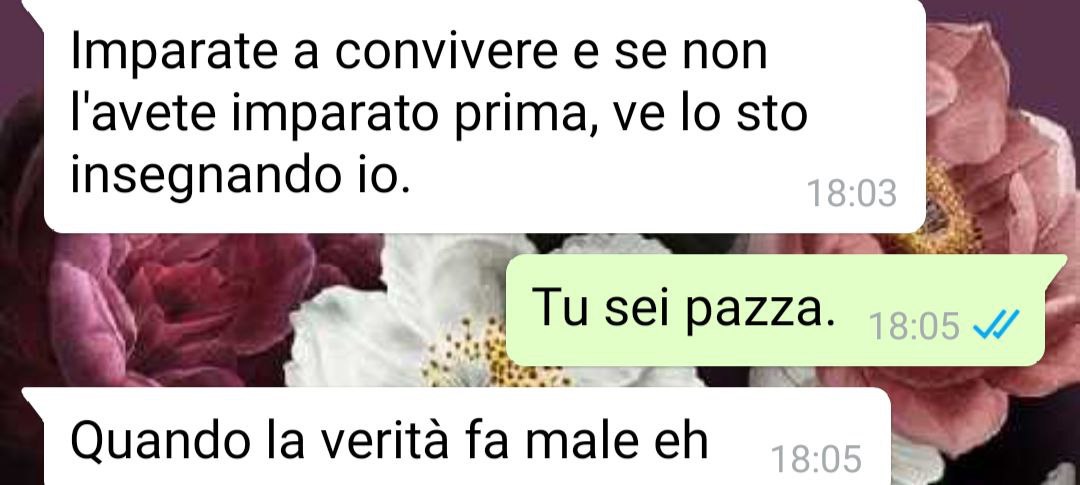
Task: Tap the 18:03 timestamp on first message
Action: pyautogui.click(x=851, y=193)
